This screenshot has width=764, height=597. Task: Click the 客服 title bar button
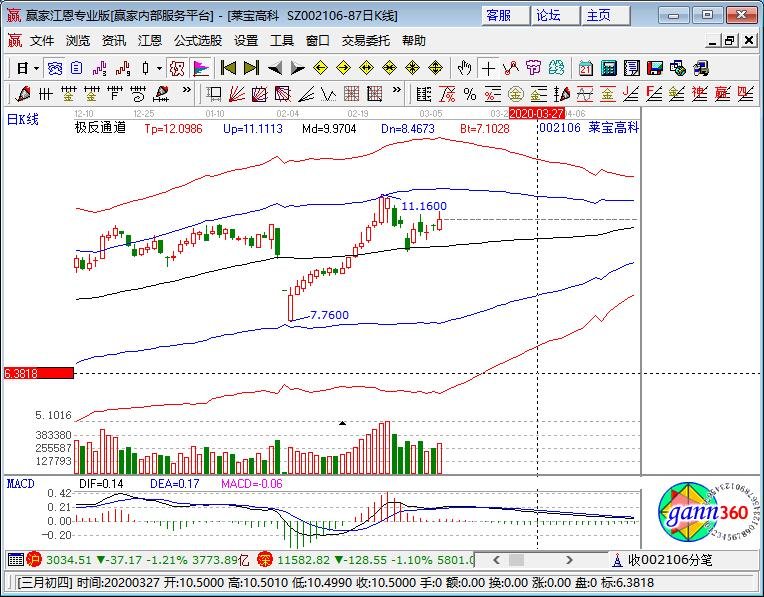pyautogui.click(x=505, y=16)
